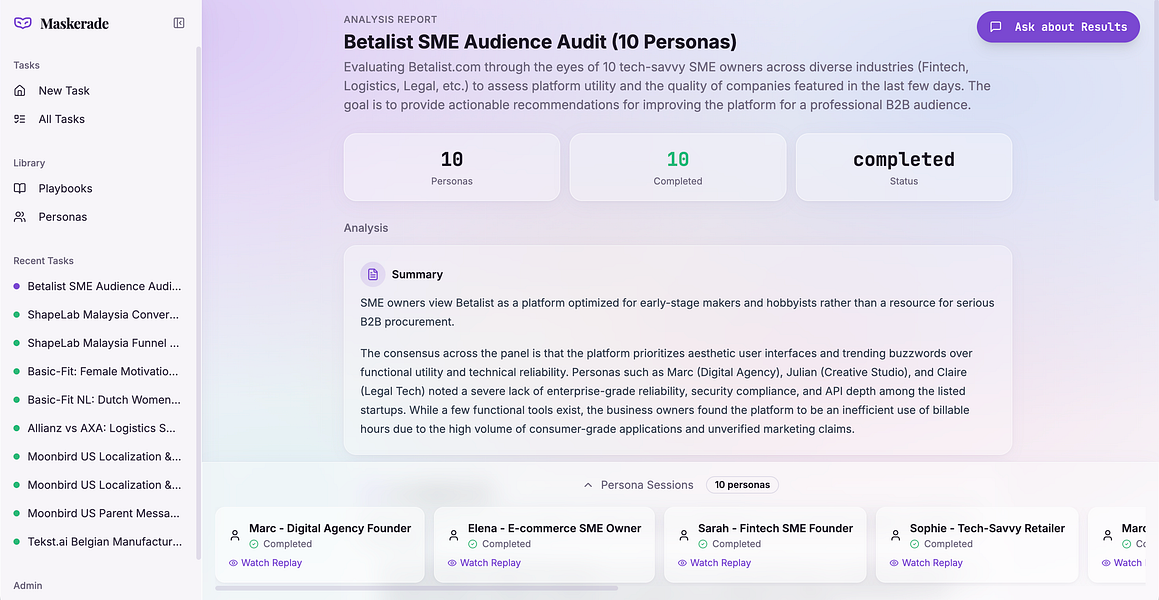Click the Analysis section label
The width and height of the screenshot is (1159, 600).
[x=366, y=228]
